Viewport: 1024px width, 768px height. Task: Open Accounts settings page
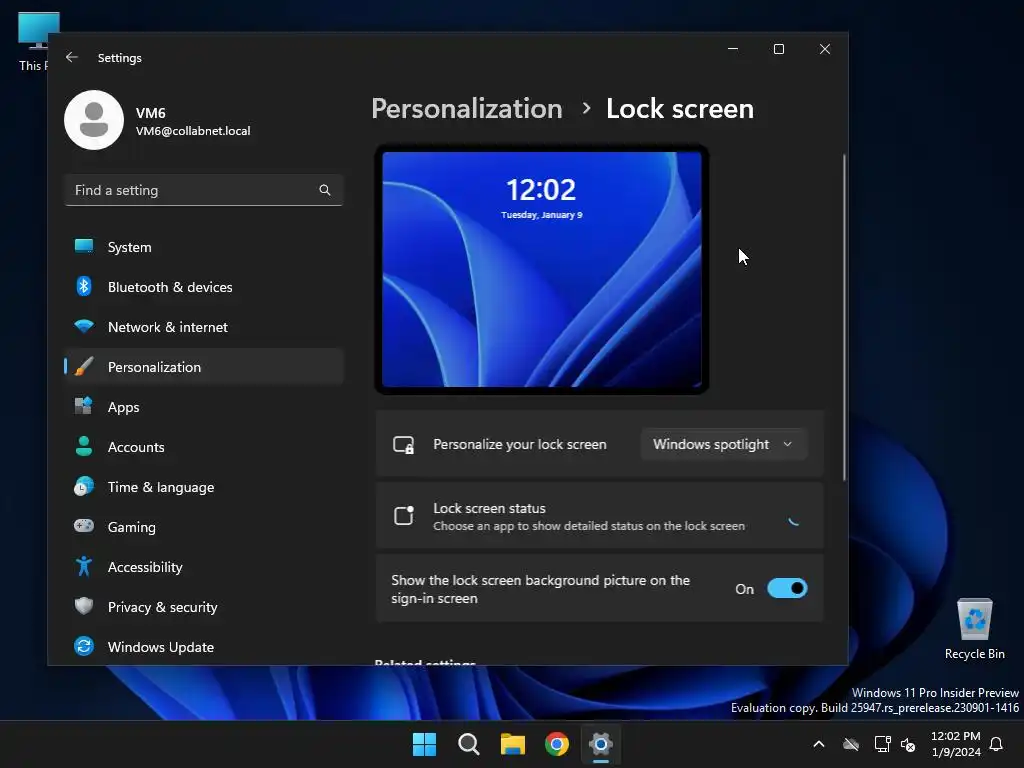[204, 447]
